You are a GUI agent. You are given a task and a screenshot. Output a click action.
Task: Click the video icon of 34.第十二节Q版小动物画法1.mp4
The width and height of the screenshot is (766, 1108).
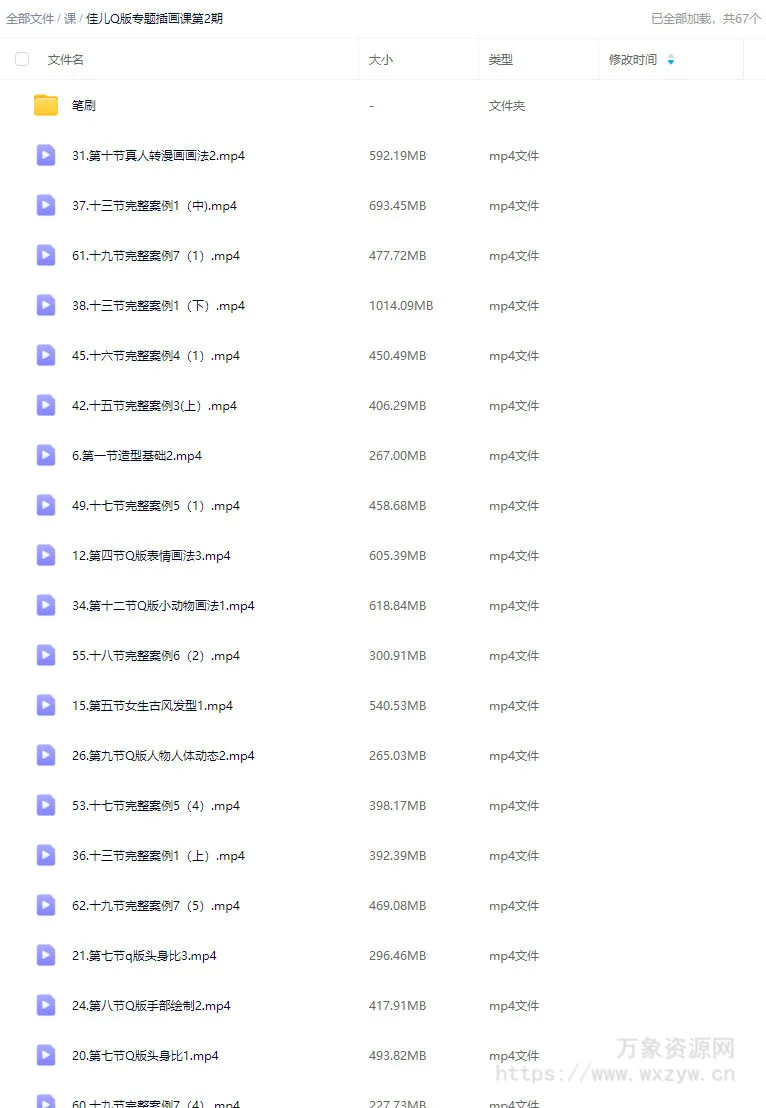(46, 606)
